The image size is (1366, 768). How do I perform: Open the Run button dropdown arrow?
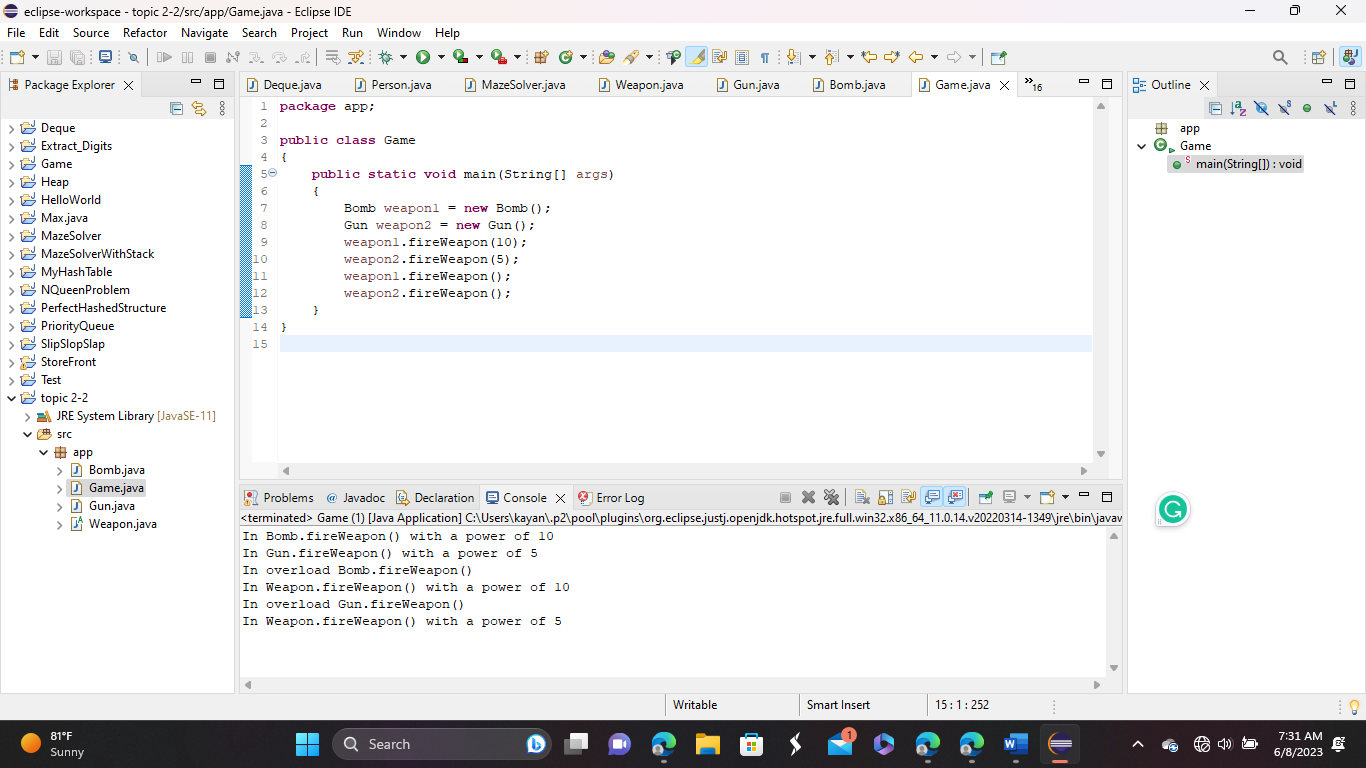pyautogui.click(x=441, y=57)
